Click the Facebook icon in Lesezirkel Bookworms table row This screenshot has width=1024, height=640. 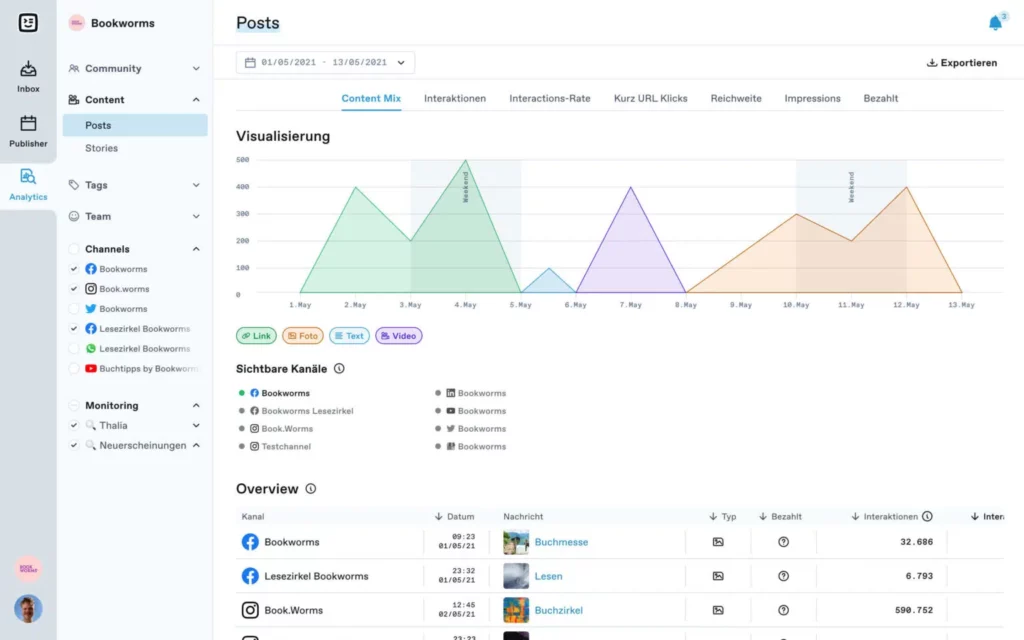250,576
